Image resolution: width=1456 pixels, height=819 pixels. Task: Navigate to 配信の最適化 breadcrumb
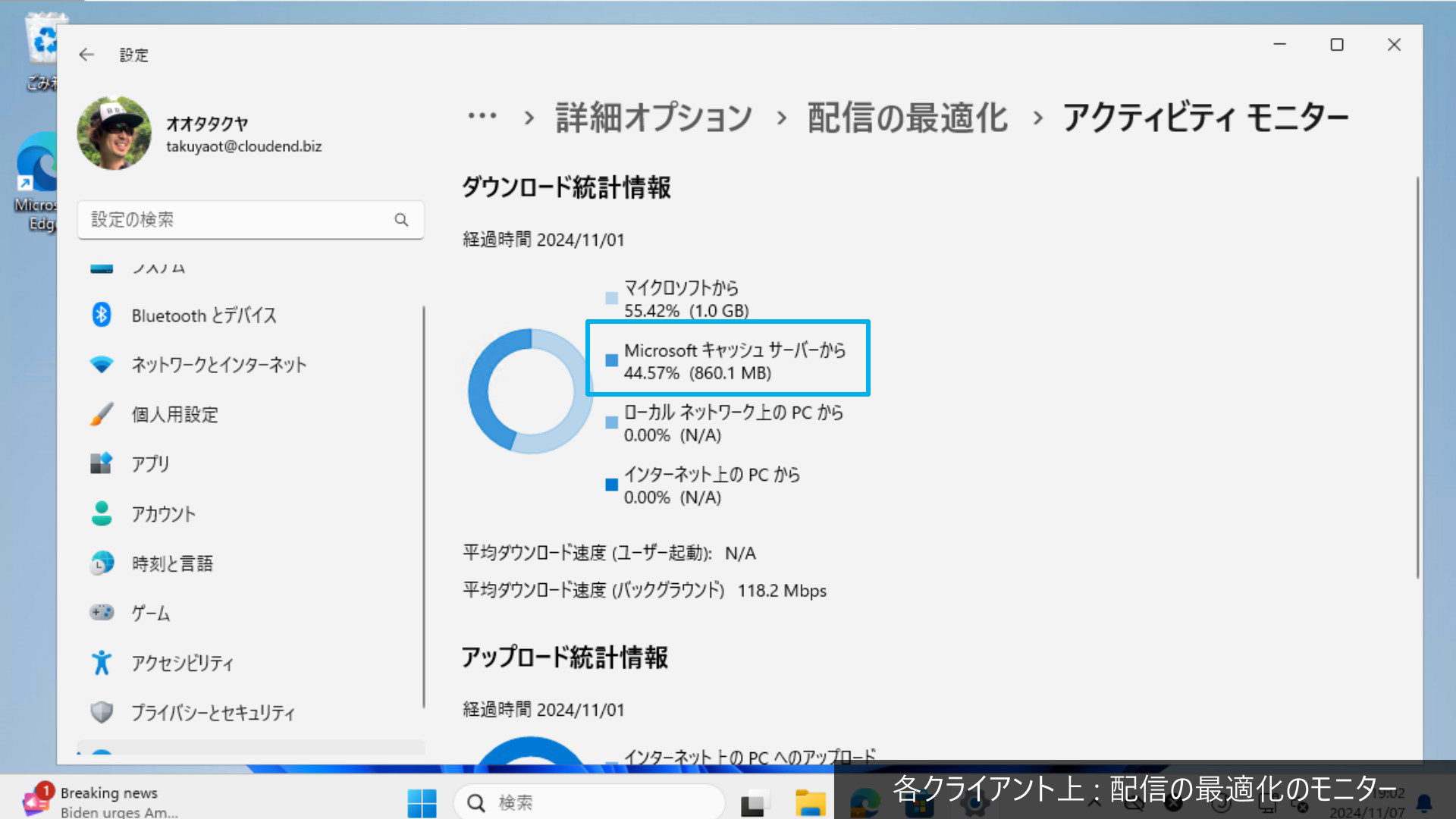(x=907, y=118)
